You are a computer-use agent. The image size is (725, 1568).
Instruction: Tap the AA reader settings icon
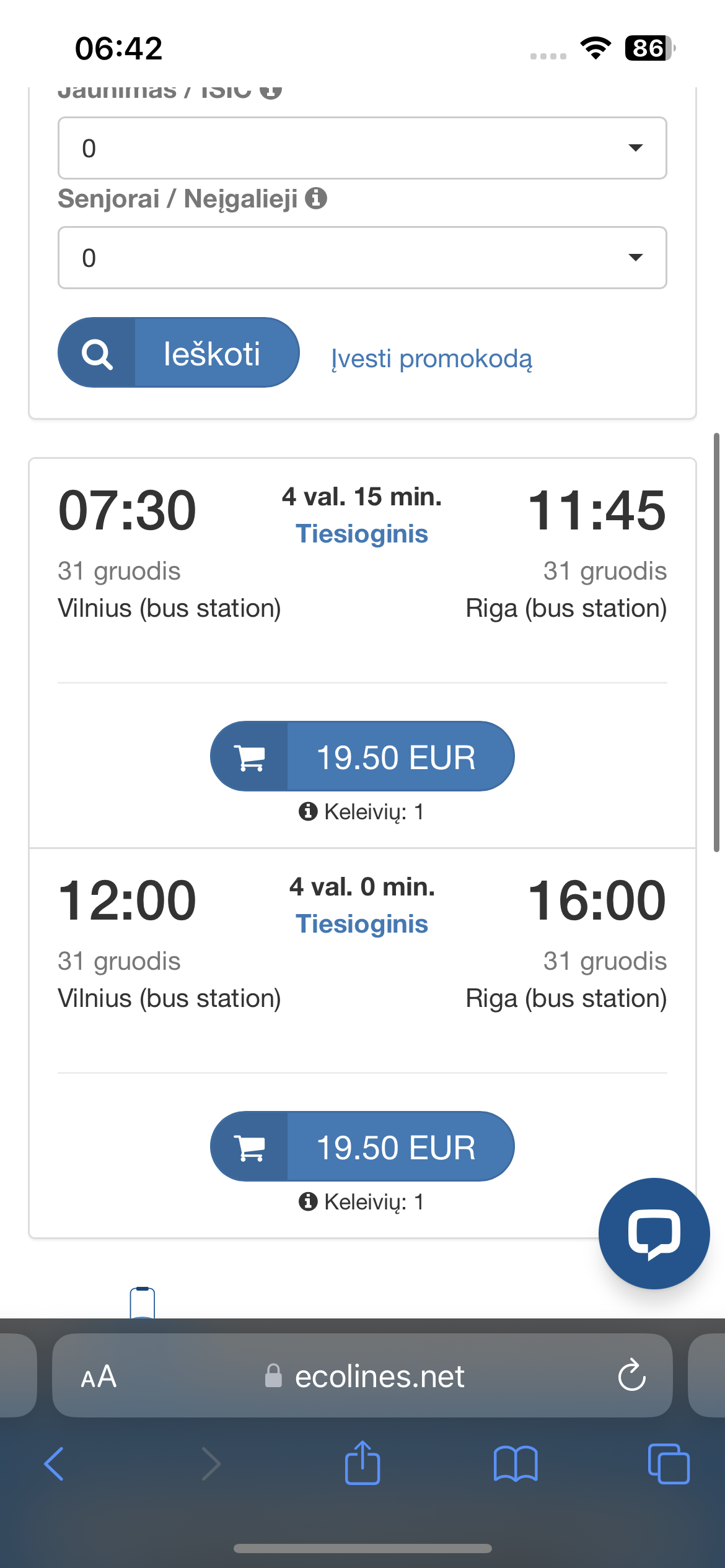pos(99,1376)
